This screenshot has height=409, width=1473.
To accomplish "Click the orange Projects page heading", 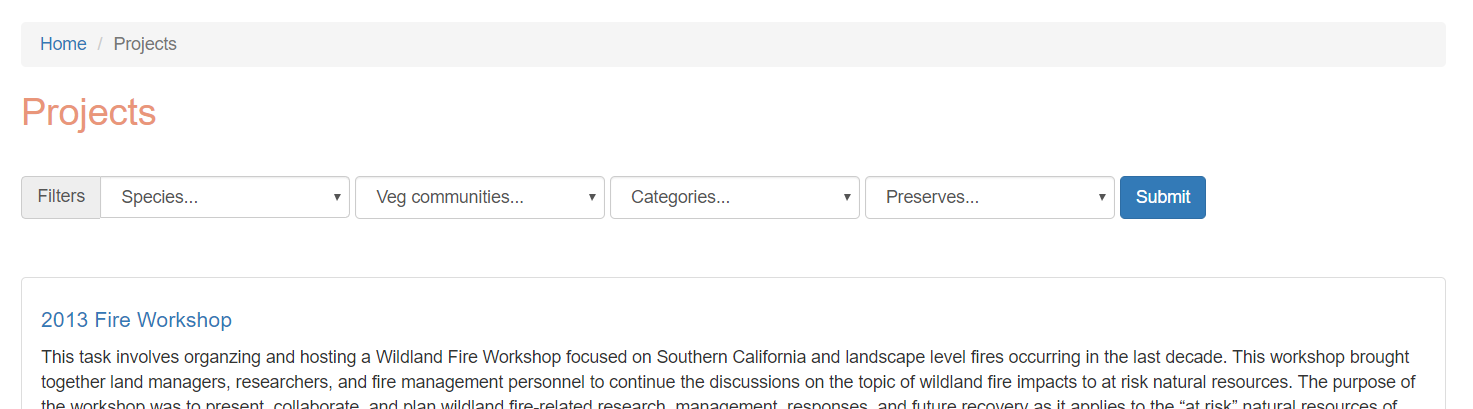I will [89, 113].
